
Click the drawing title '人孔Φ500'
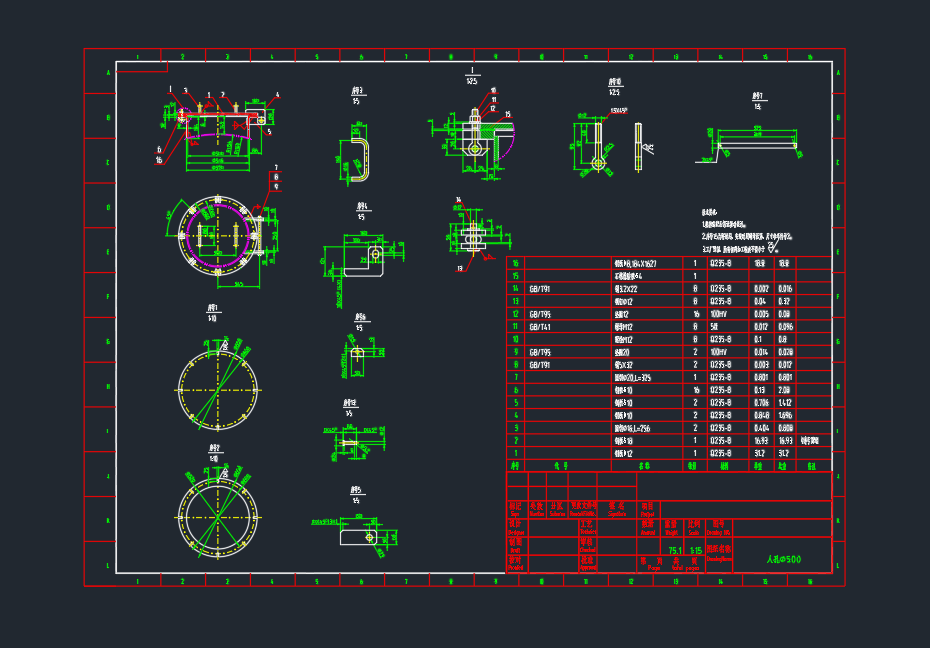click(x=784, y=559)
